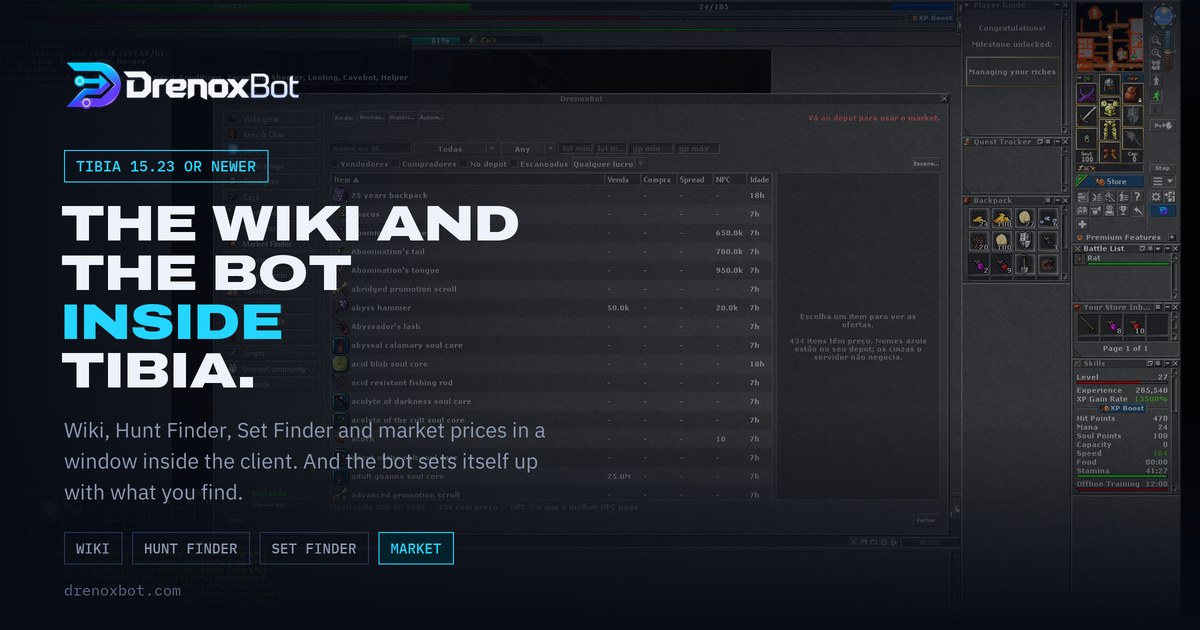Click the minimap zoom in magnifier
Screen dimensions: 1200x630
[x=1156, y=53]
